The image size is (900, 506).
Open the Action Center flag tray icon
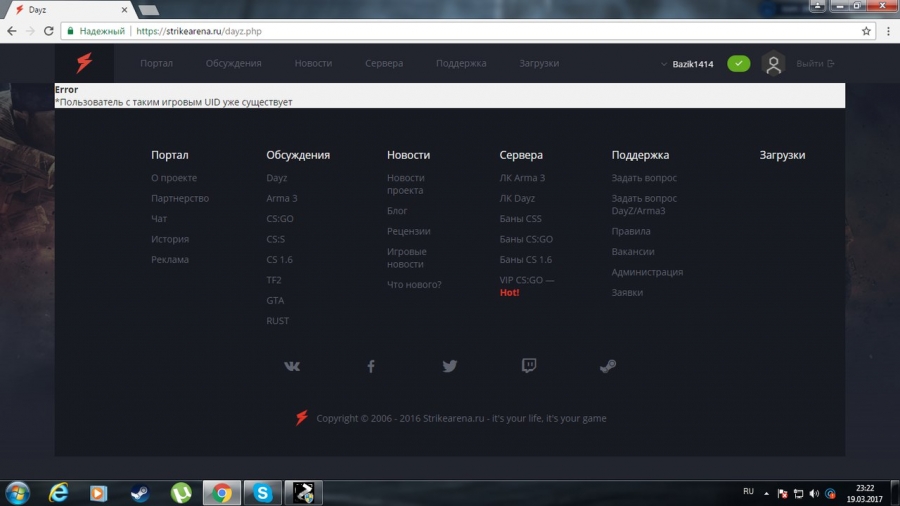coord(782,493)
